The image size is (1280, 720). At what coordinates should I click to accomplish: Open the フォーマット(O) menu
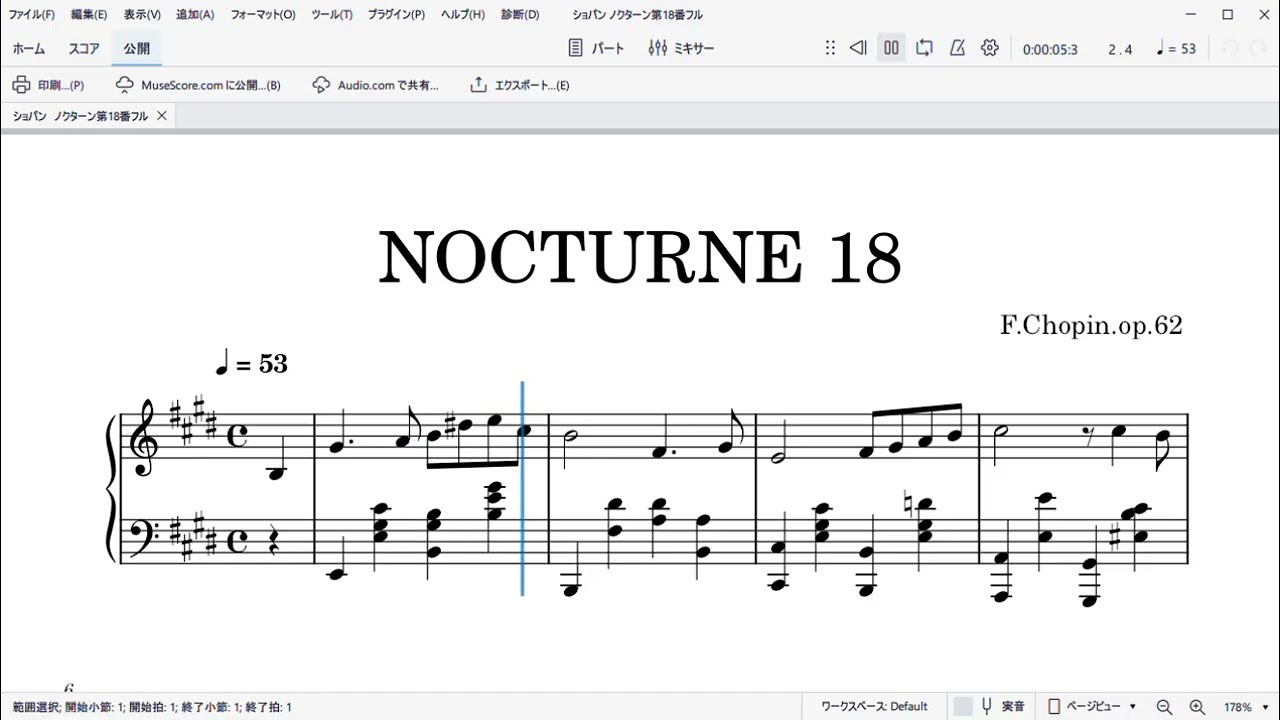pyautogui.click(x=263, y=15)
